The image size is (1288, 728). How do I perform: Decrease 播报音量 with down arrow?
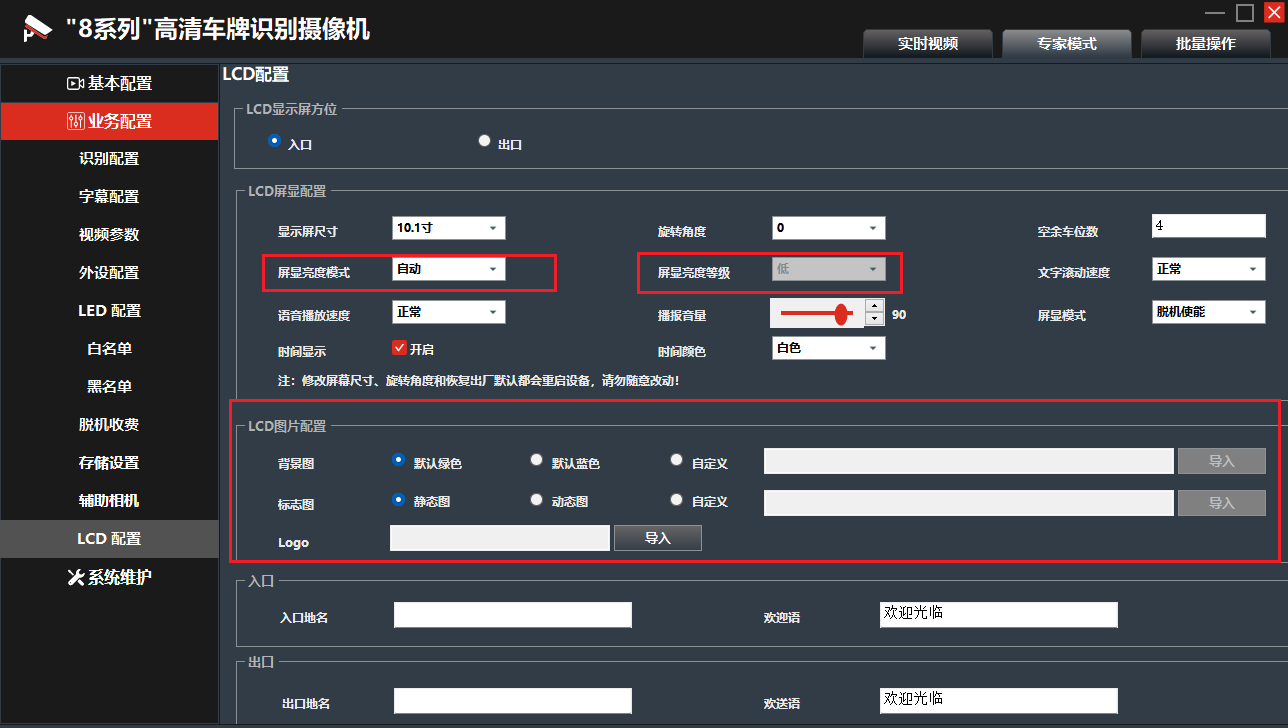tap(875, 319)
